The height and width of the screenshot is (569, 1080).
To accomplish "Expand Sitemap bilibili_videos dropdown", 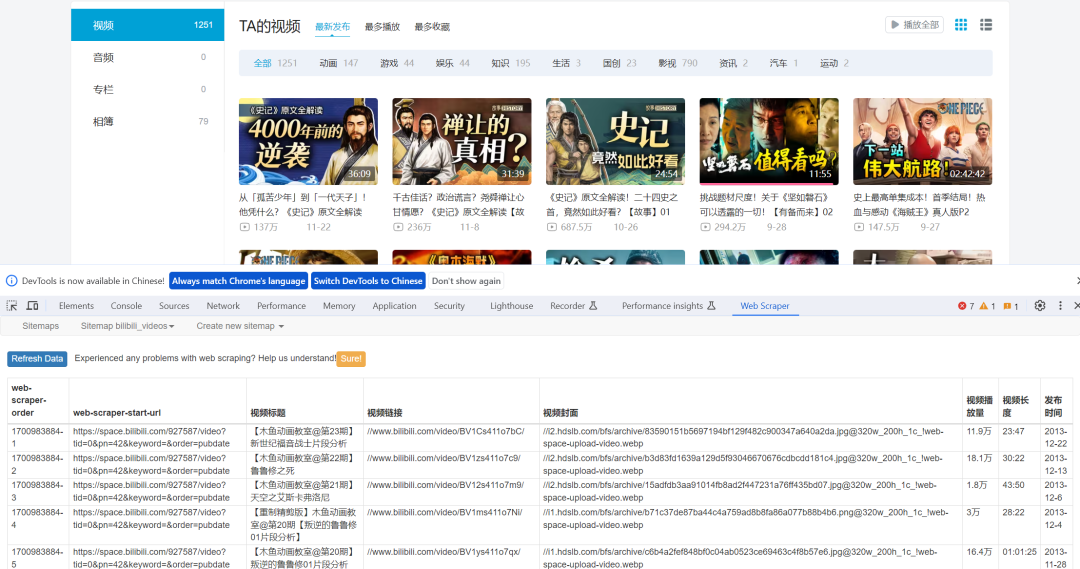I will pos(127,326).
